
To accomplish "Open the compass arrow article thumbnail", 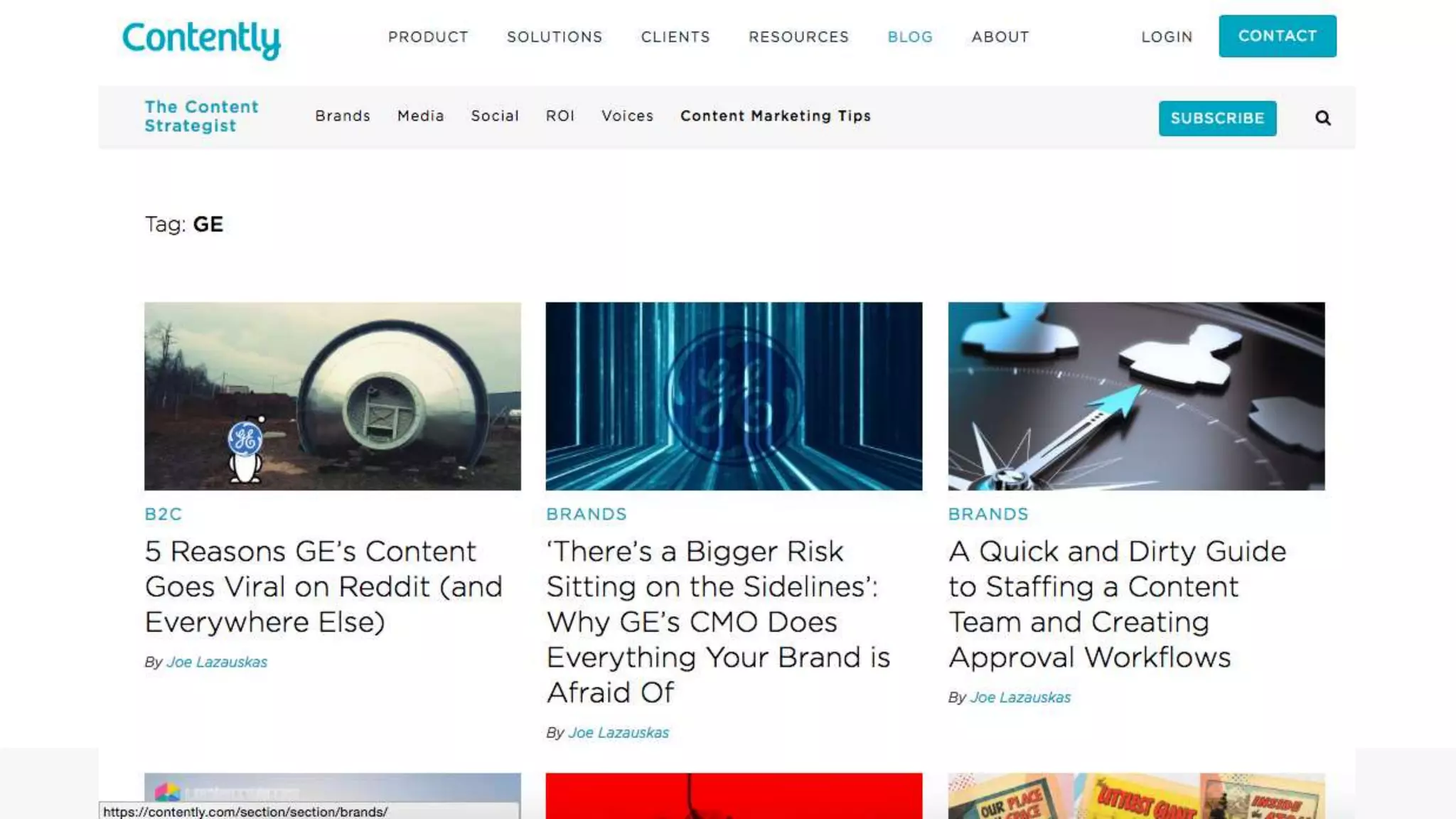I will (x=1136, y=396).
